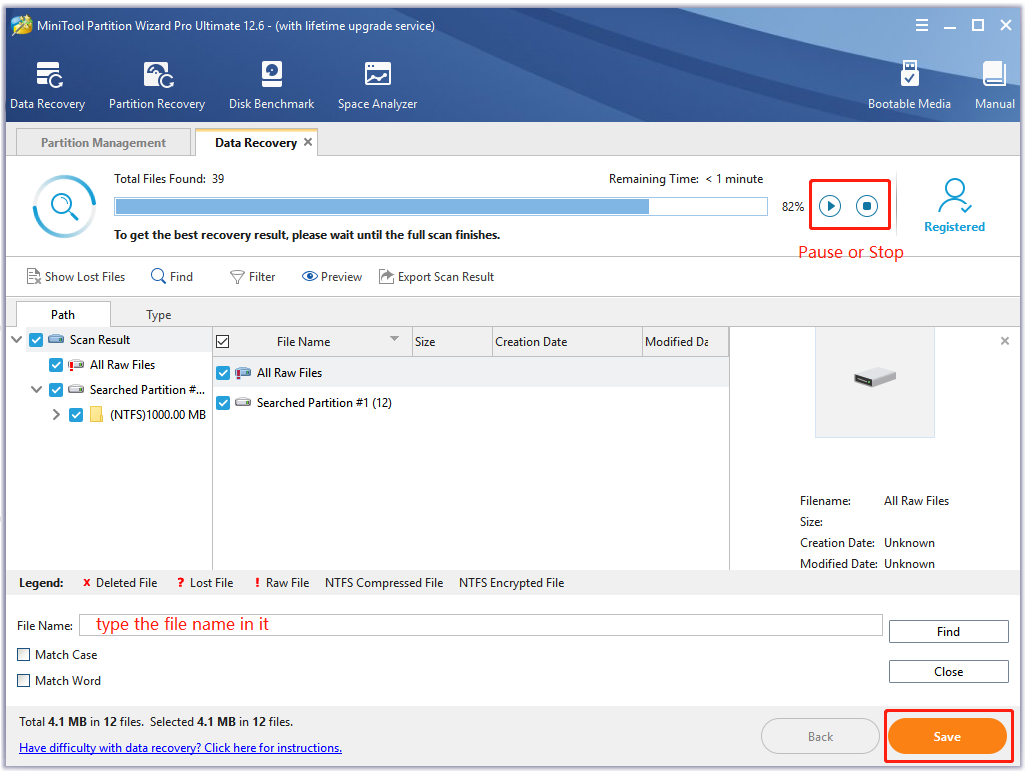Open the Find tool in toolbar
This screenshot has width=1030, height=772.
[172, 277]
